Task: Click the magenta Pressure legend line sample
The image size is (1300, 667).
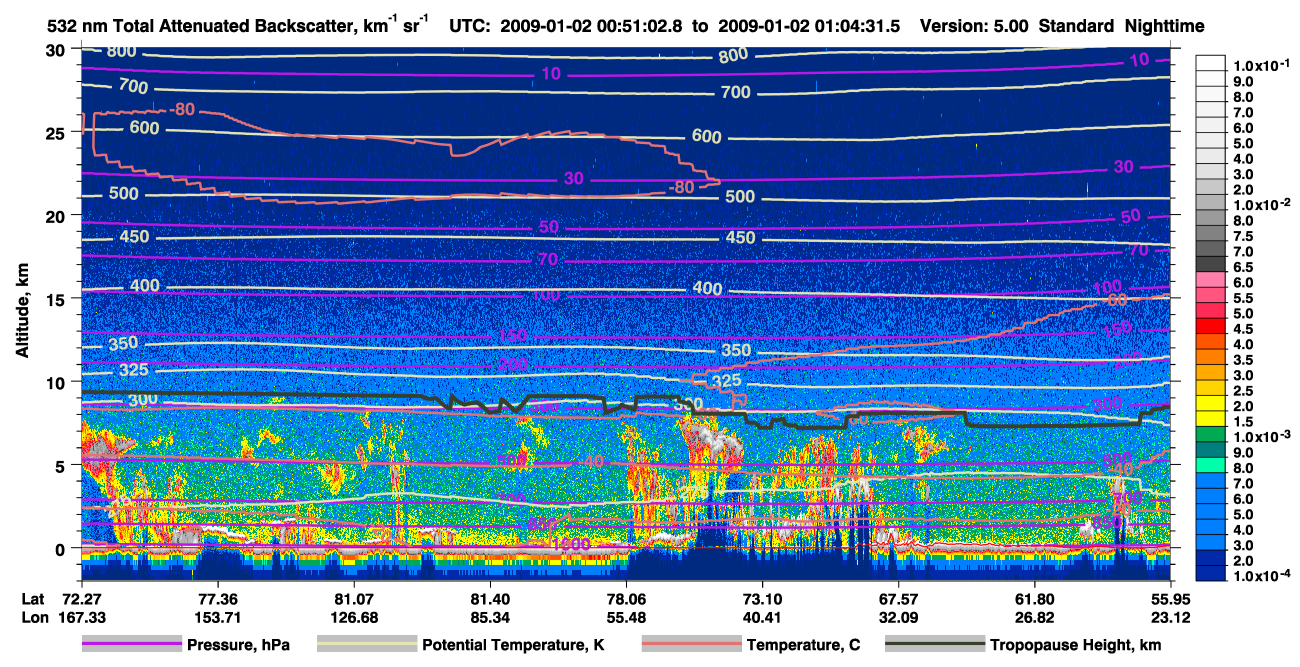Action: [131, 645]
